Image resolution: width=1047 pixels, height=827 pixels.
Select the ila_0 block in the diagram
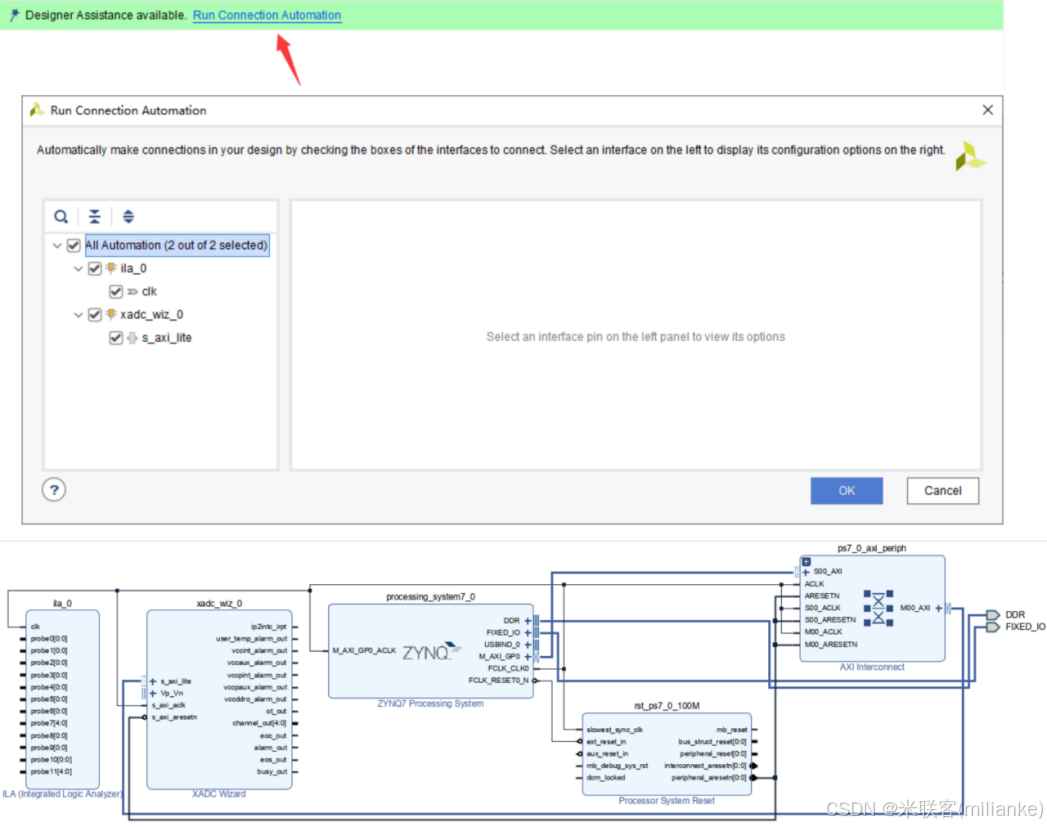(x=63, y=699)
